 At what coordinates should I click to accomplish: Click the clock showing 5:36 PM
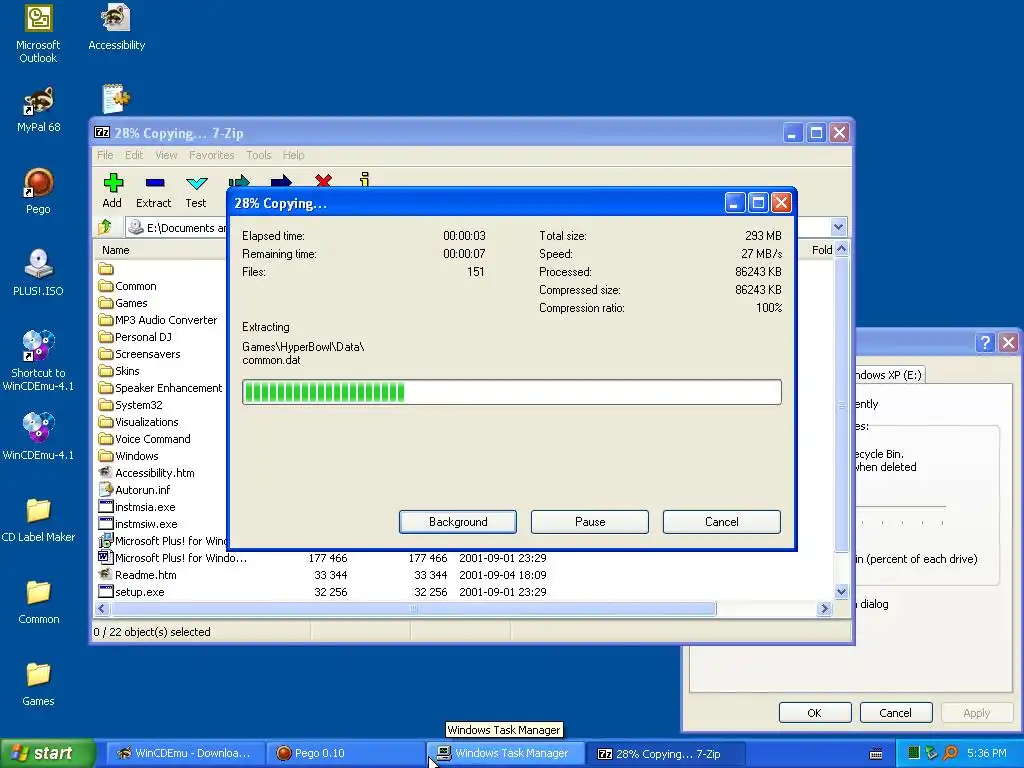tap(986, 753)
